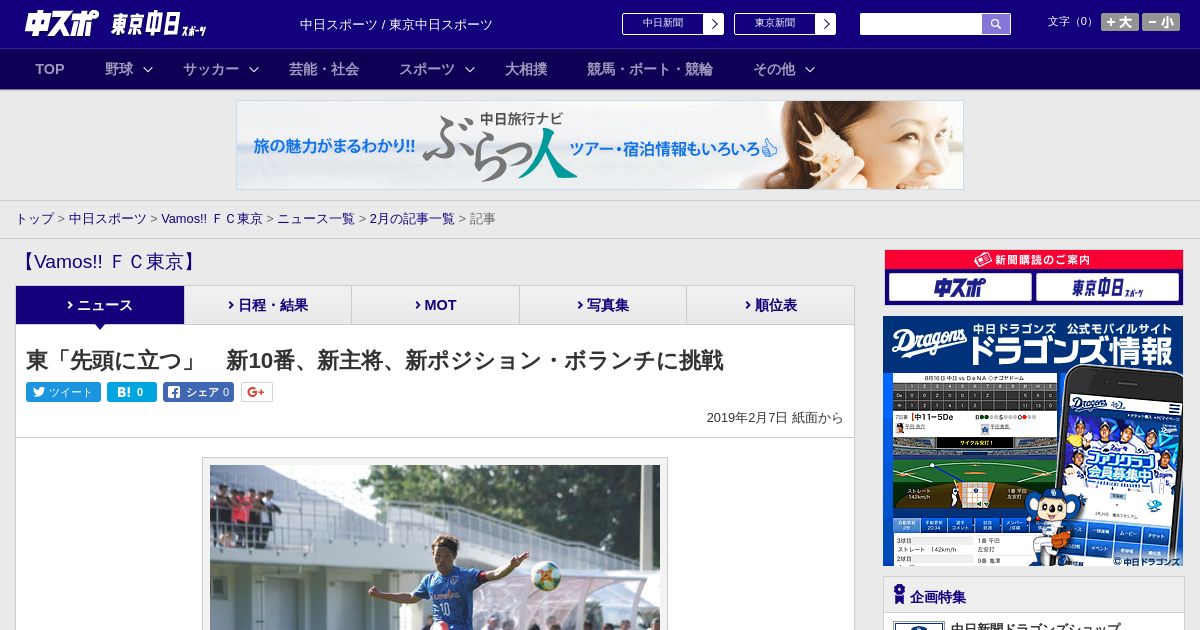1200x630 pixels.
Task: Go to TOP in navigation bar
Action: [50, 69]
